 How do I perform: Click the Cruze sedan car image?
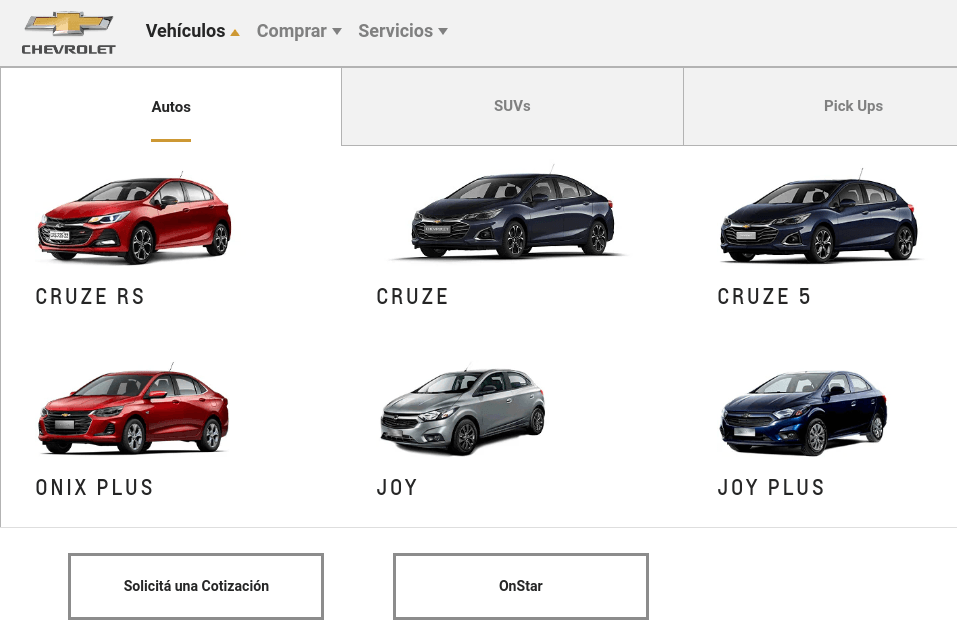(x=510, y=212)
